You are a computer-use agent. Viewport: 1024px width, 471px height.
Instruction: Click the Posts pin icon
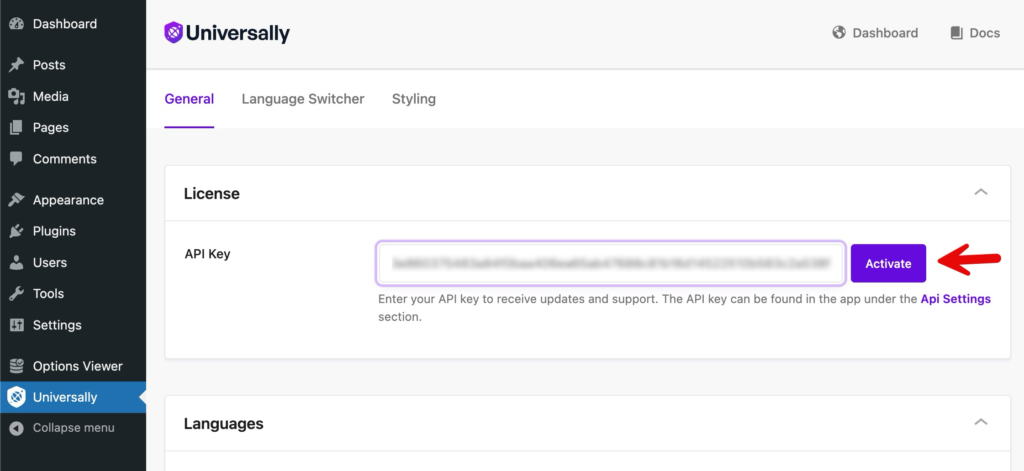pyautogui.click(x=16, y=65)
